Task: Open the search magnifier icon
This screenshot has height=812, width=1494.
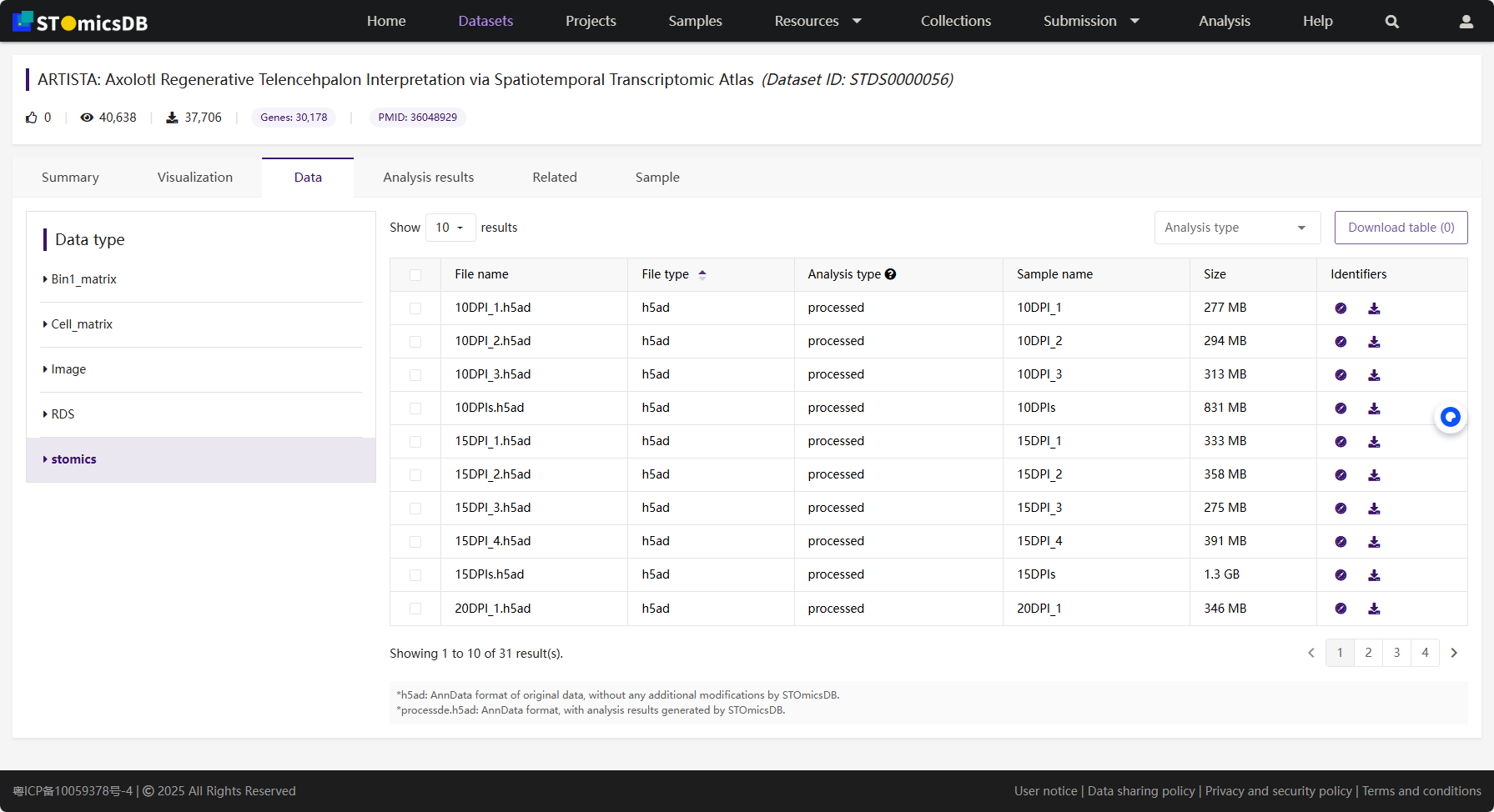Action: point(1391,22)
